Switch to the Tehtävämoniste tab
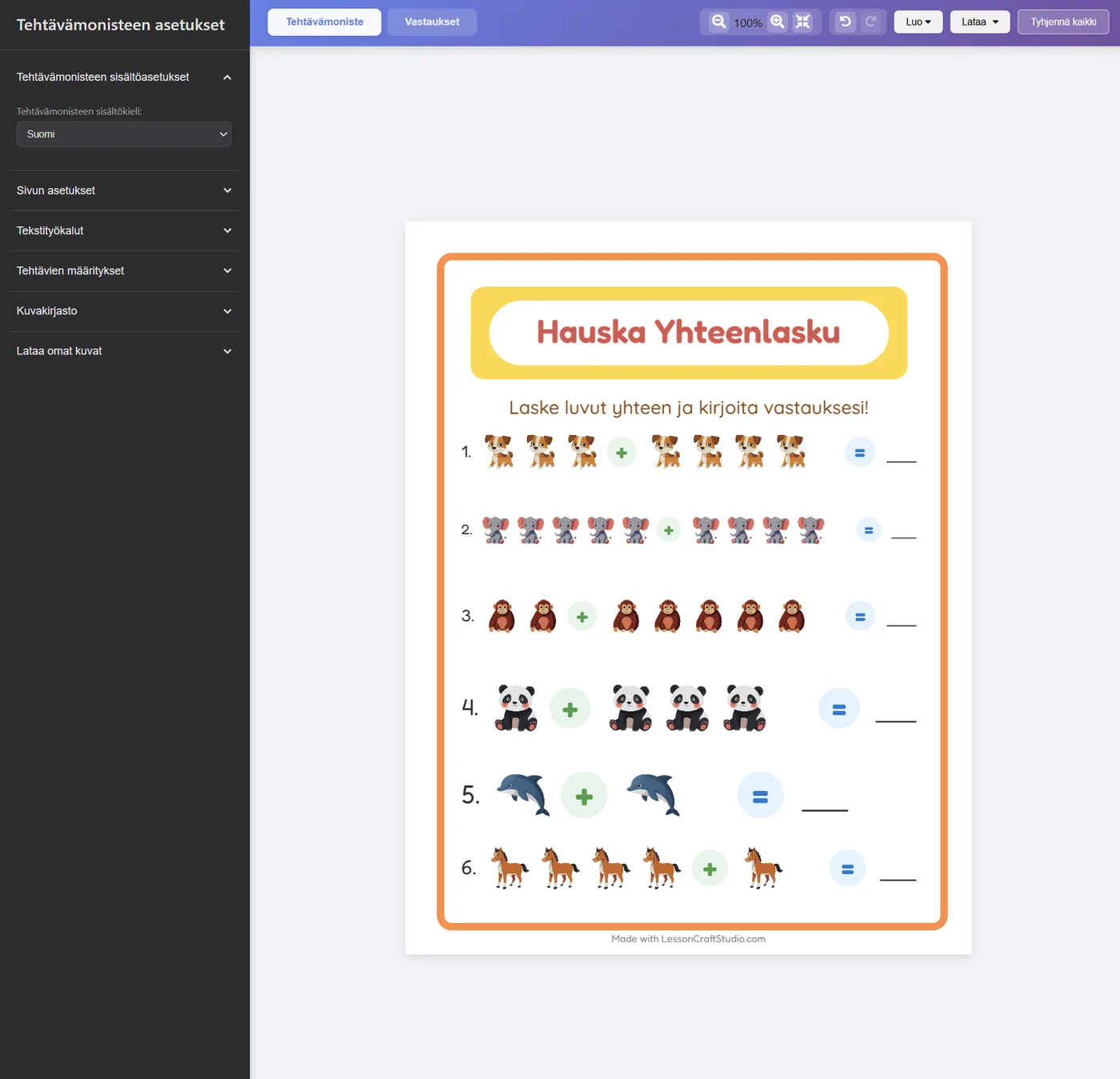The height and width of the screenshot is (1079, 1120). point(325,22)
